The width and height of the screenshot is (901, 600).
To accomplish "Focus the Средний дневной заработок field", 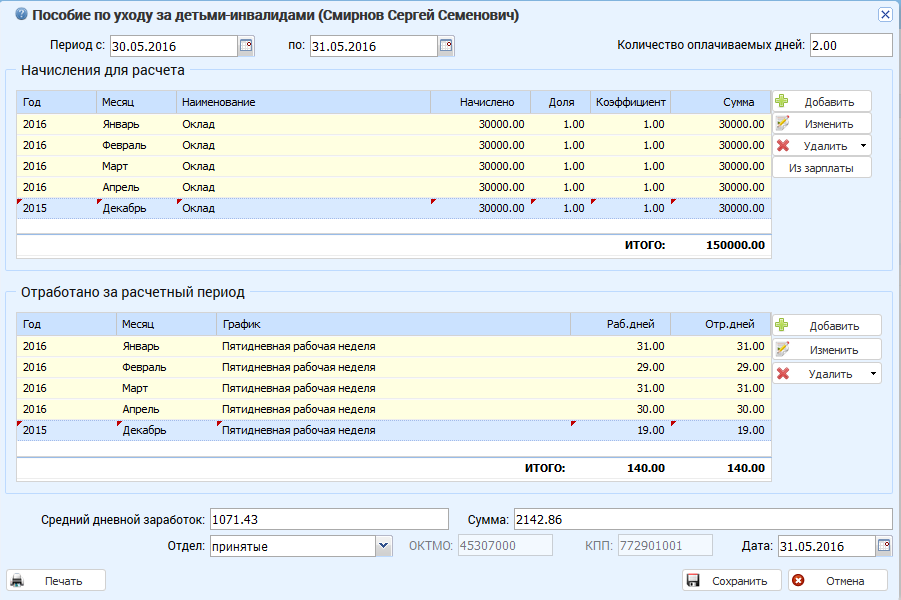I will click(329, 519).
